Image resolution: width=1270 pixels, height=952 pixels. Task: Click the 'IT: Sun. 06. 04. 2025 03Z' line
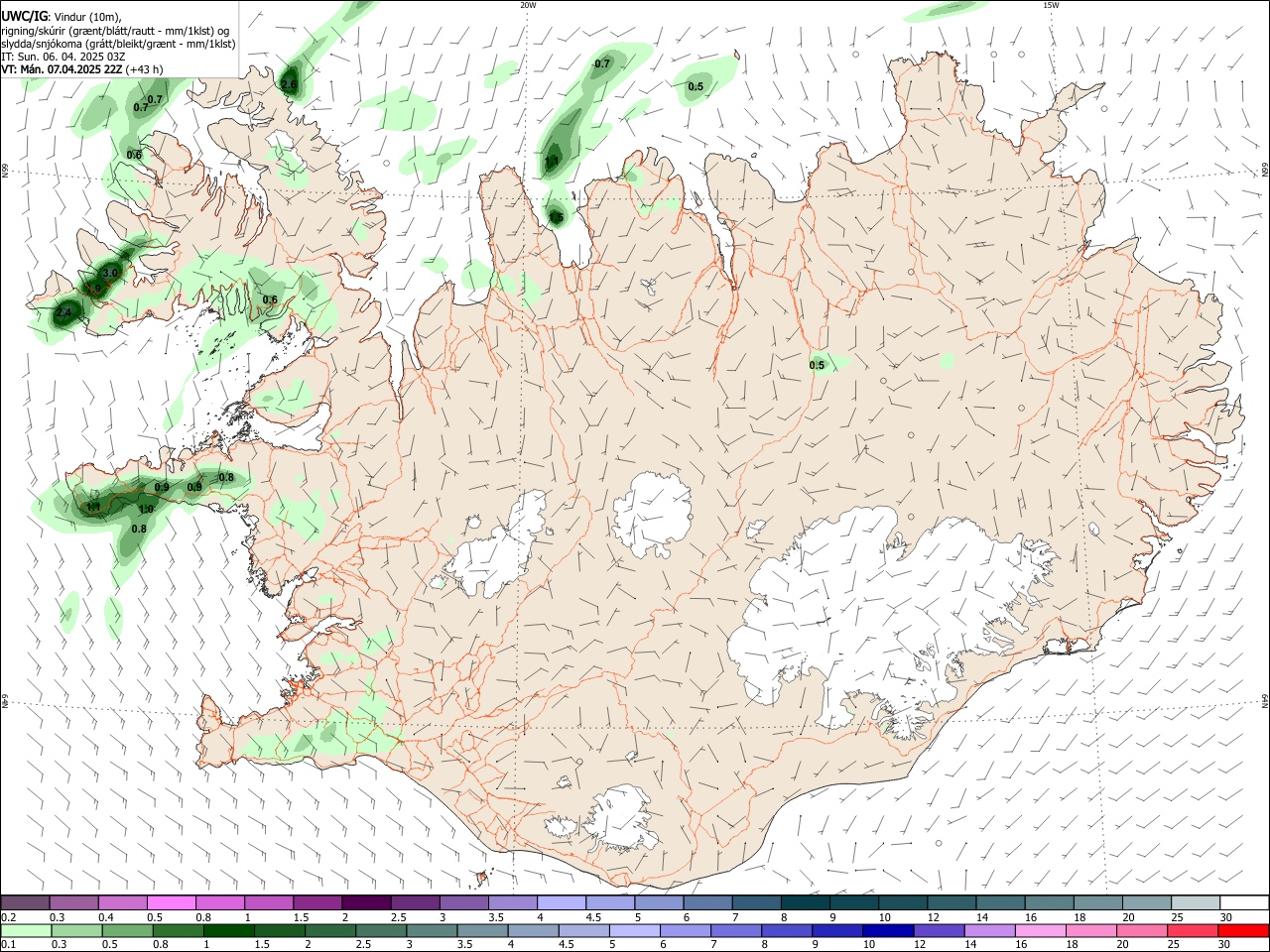pos(62,57)
